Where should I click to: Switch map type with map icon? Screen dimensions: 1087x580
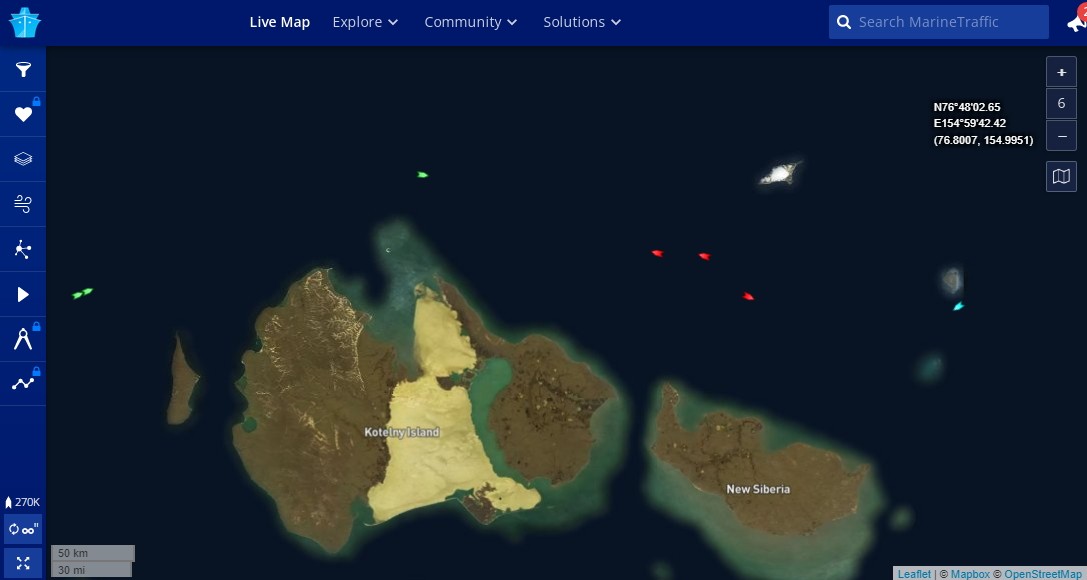[x=1061, y=177]
